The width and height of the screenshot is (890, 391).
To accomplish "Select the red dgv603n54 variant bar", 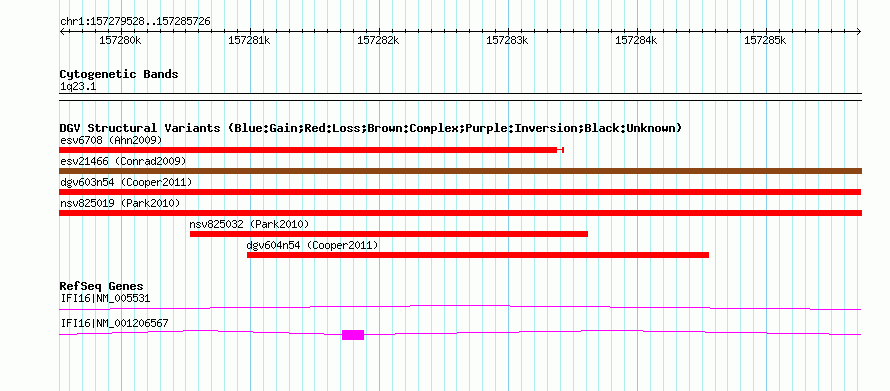I will (460, 192).
